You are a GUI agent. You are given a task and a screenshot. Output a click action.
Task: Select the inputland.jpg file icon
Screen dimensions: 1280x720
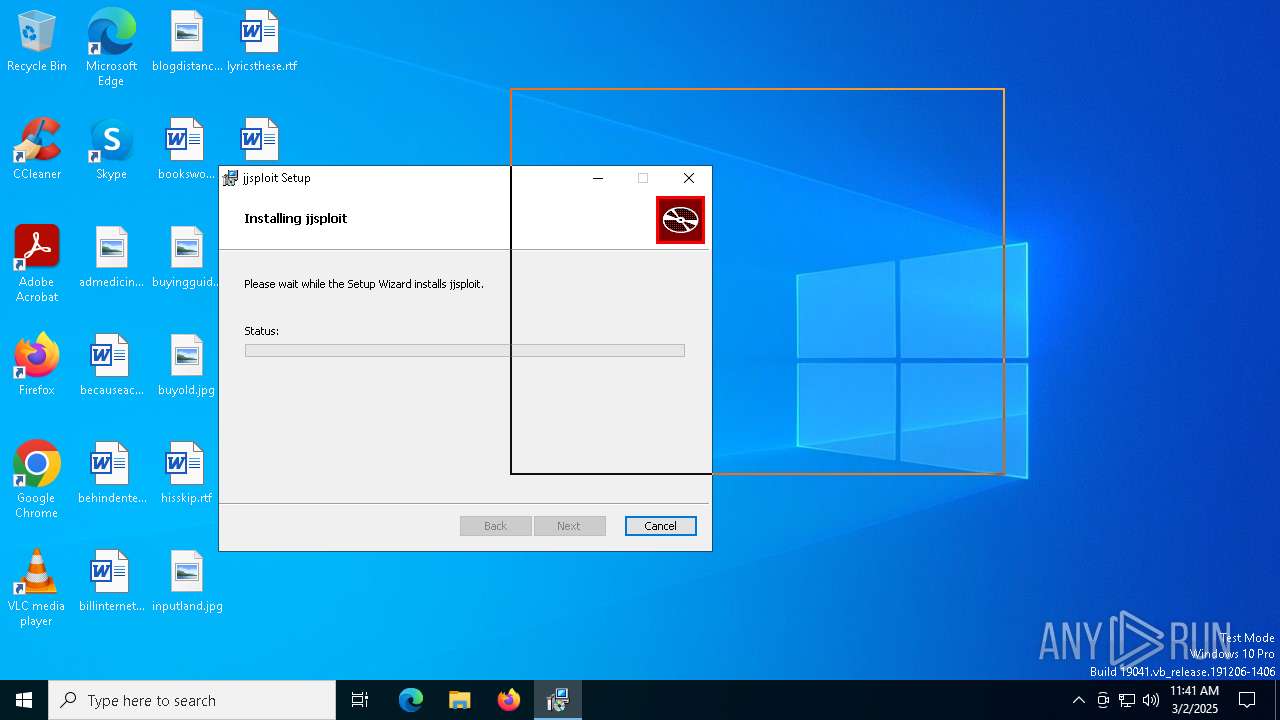186,581
